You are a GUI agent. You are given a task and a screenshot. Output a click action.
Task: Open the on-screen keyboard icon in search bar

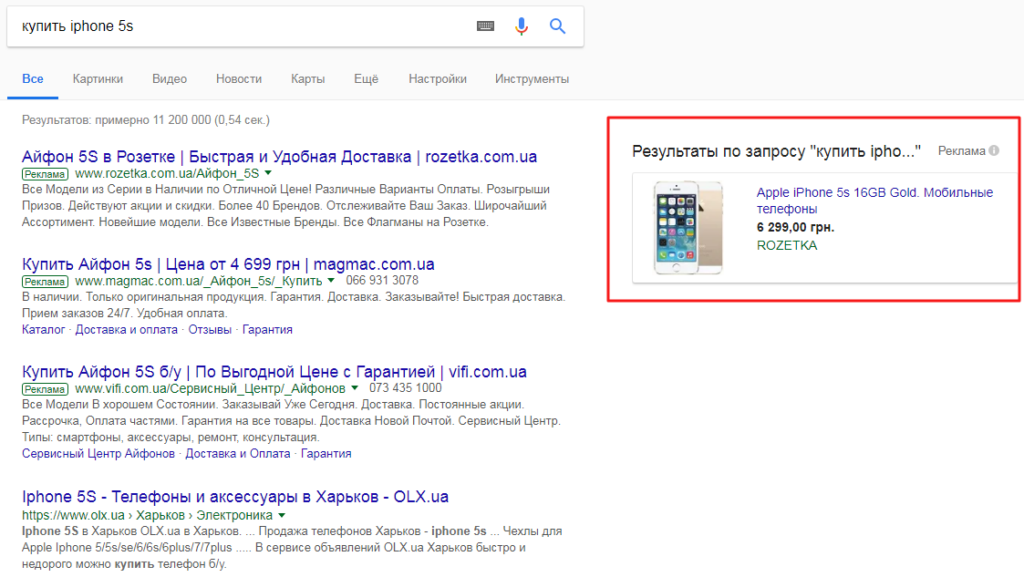[485, 26]
